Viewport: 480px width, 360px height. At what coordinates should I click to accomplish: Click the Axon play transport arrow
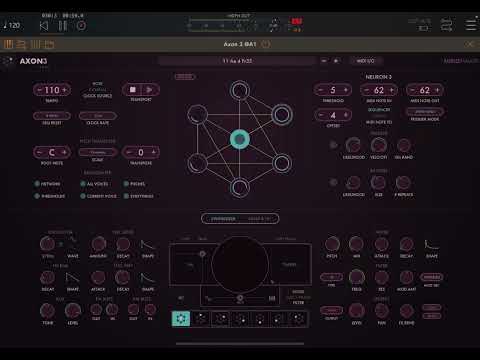pos(150,90)
